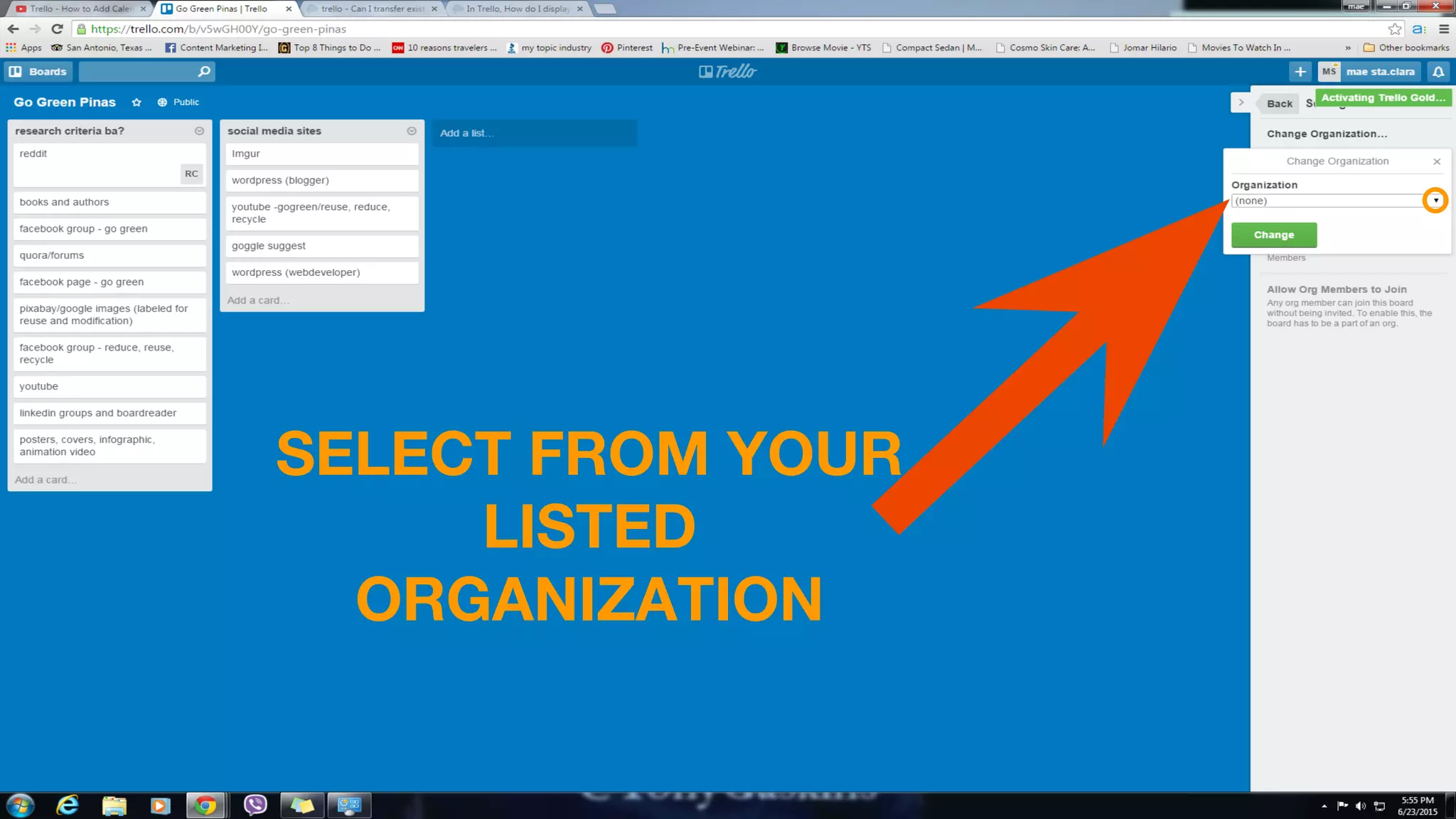Change board visibility via Public
This screenshot has width=1456, height=819.
(178, 102)
